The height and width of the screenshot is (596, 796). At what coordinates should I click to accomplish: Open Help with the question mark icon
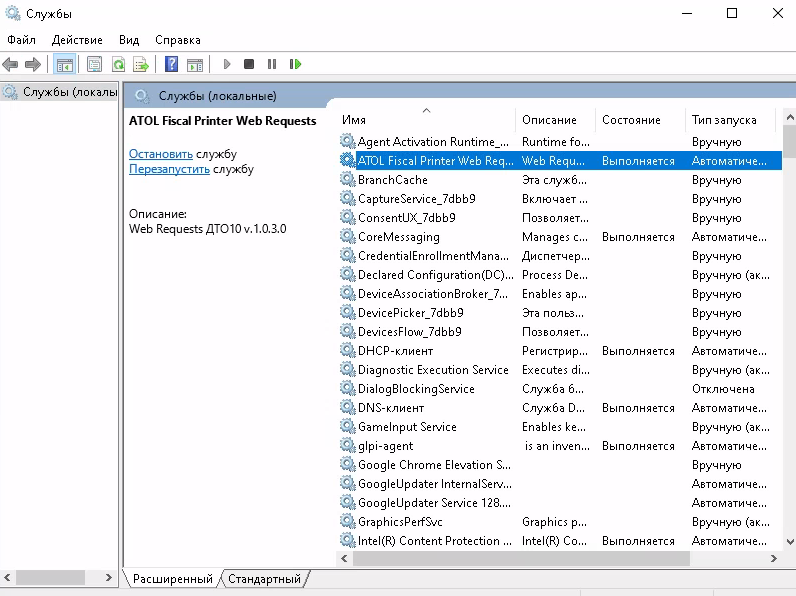tap(172, 64)
